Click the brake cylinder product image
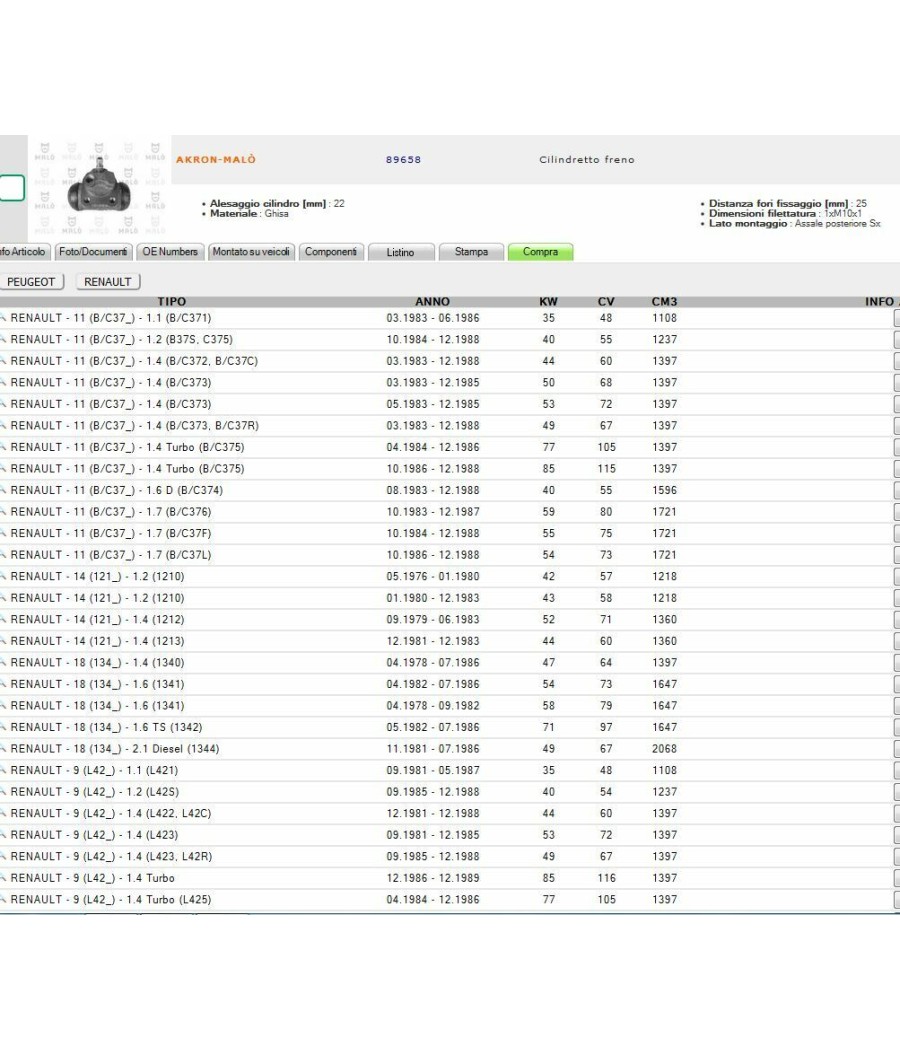 (x=99, y=188)
